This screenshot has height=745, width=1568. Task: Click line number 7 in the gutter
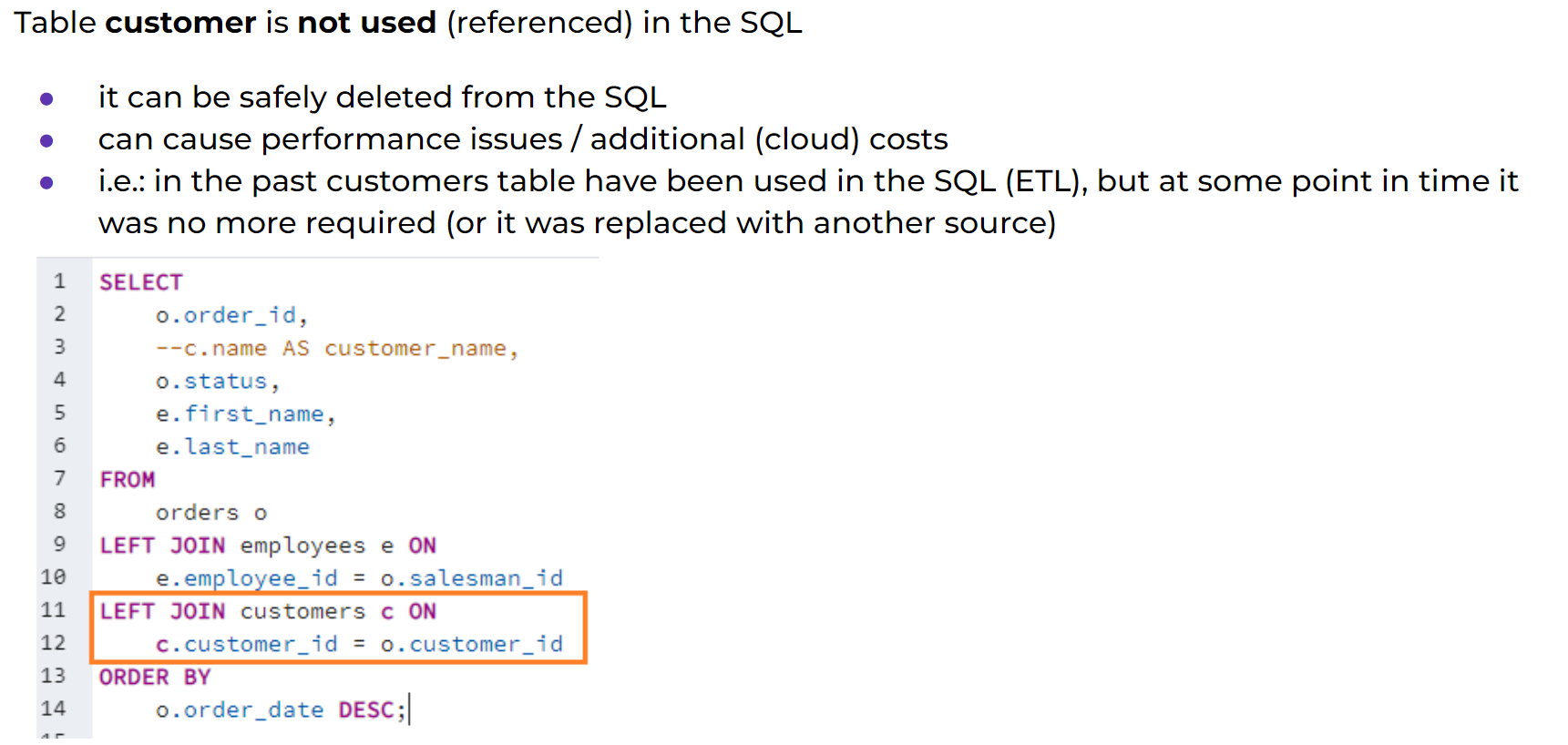pos(59,479)
